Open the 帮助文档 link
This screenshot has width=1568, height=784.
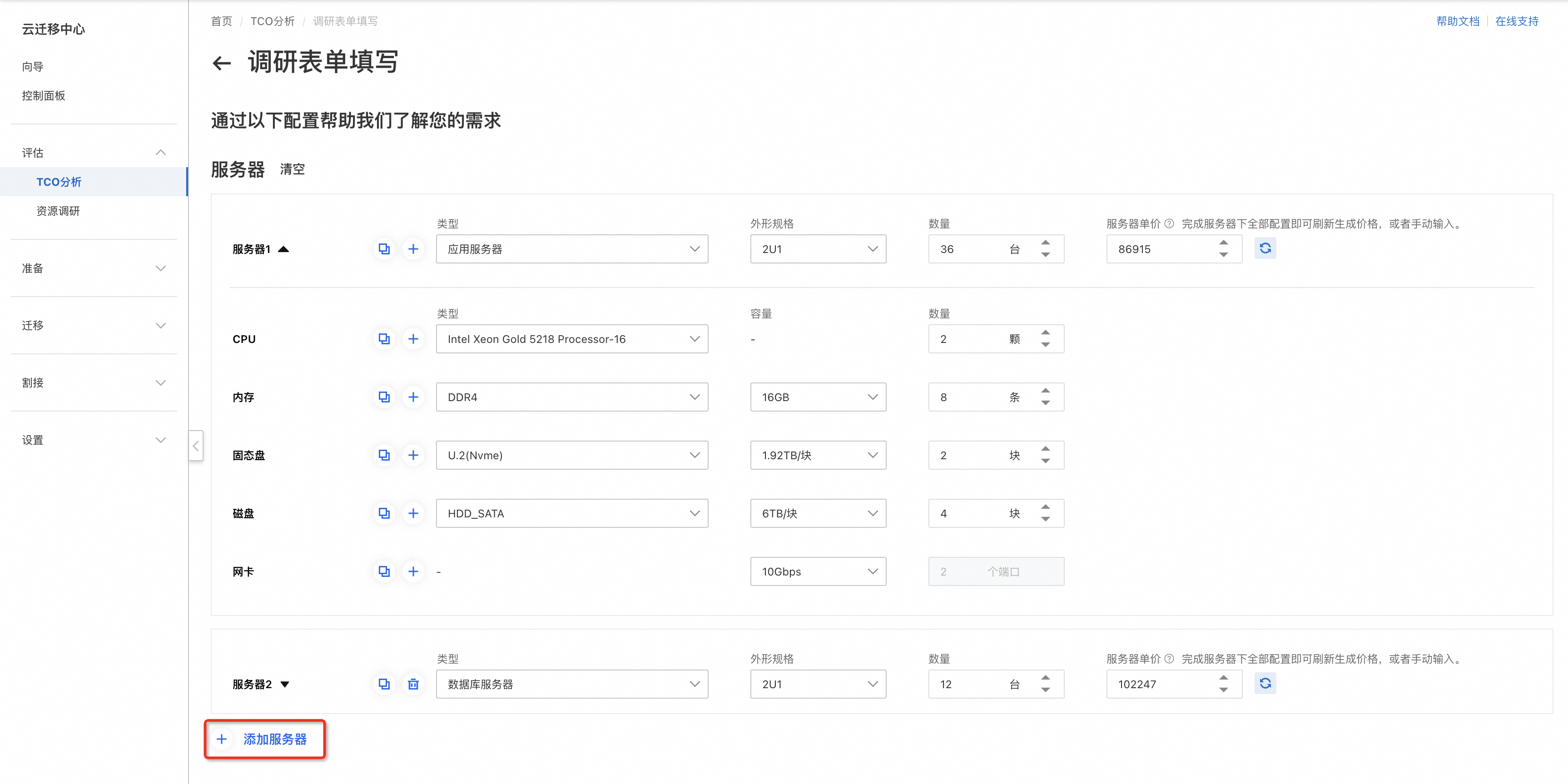1457,21
